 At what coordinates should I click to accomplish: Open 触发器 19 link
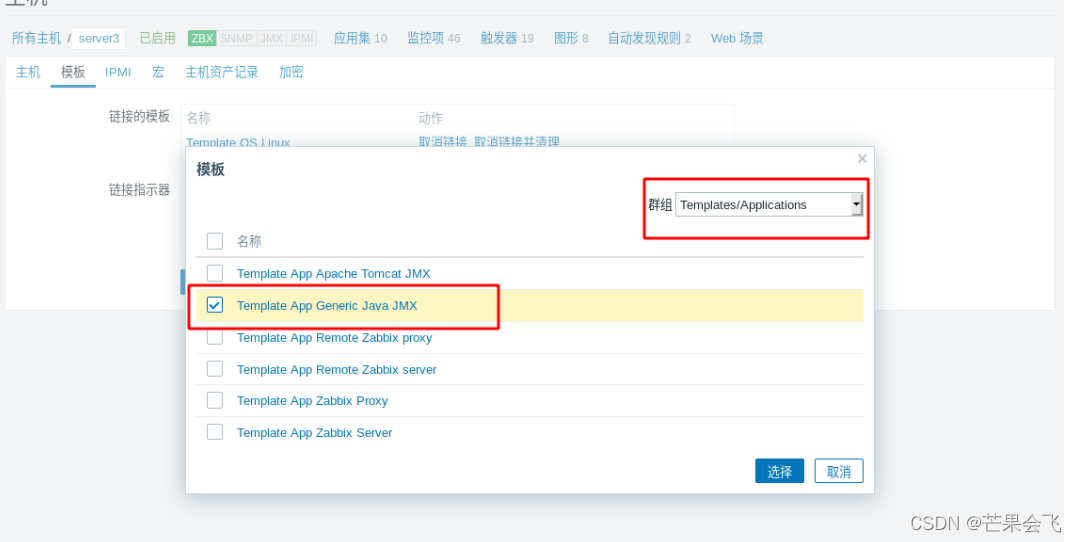(507, 38)
